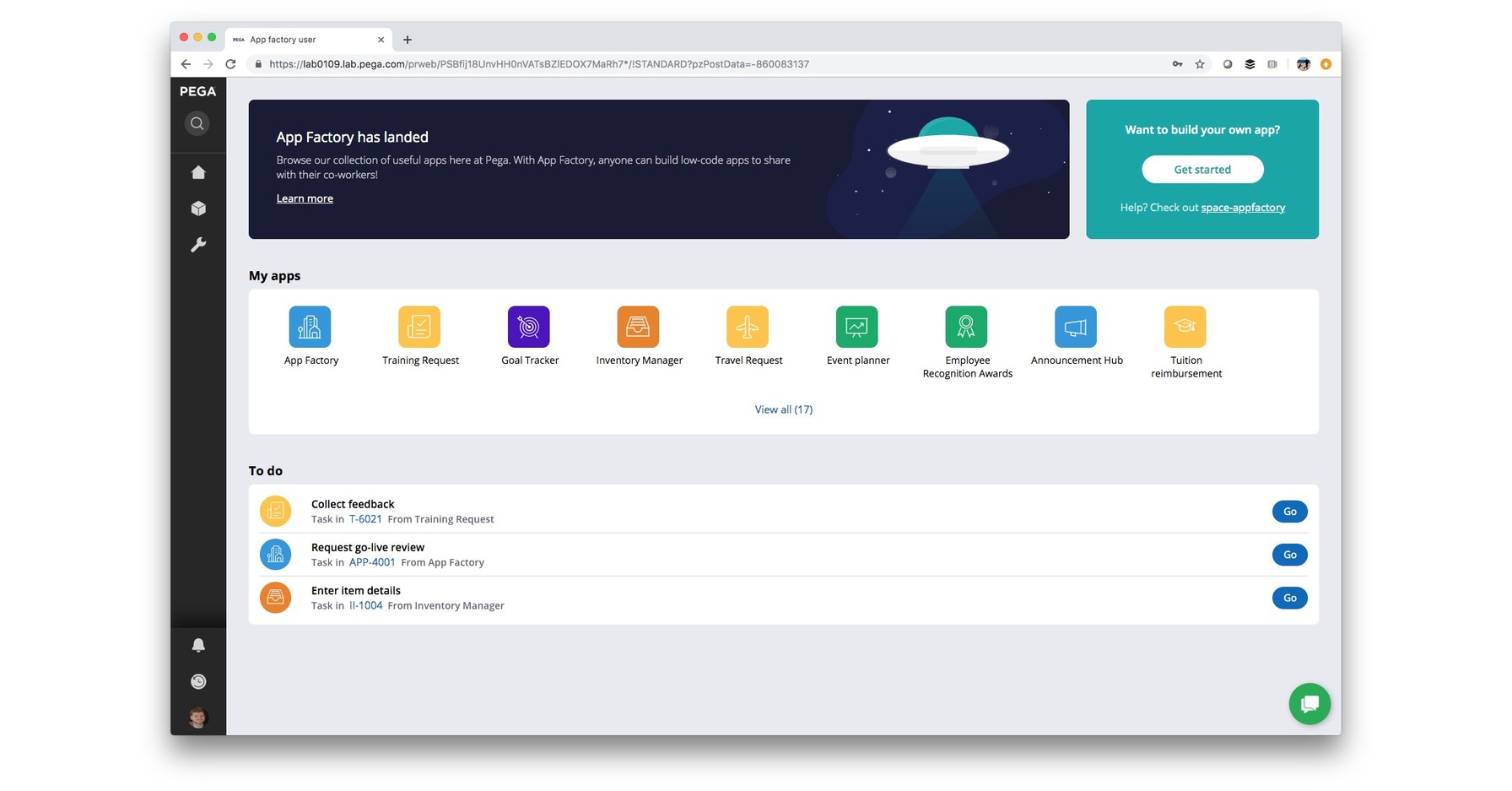Select the home icon in the left sidebar
This screenshot has height=791, width=1512.
(x=198, y=171)
